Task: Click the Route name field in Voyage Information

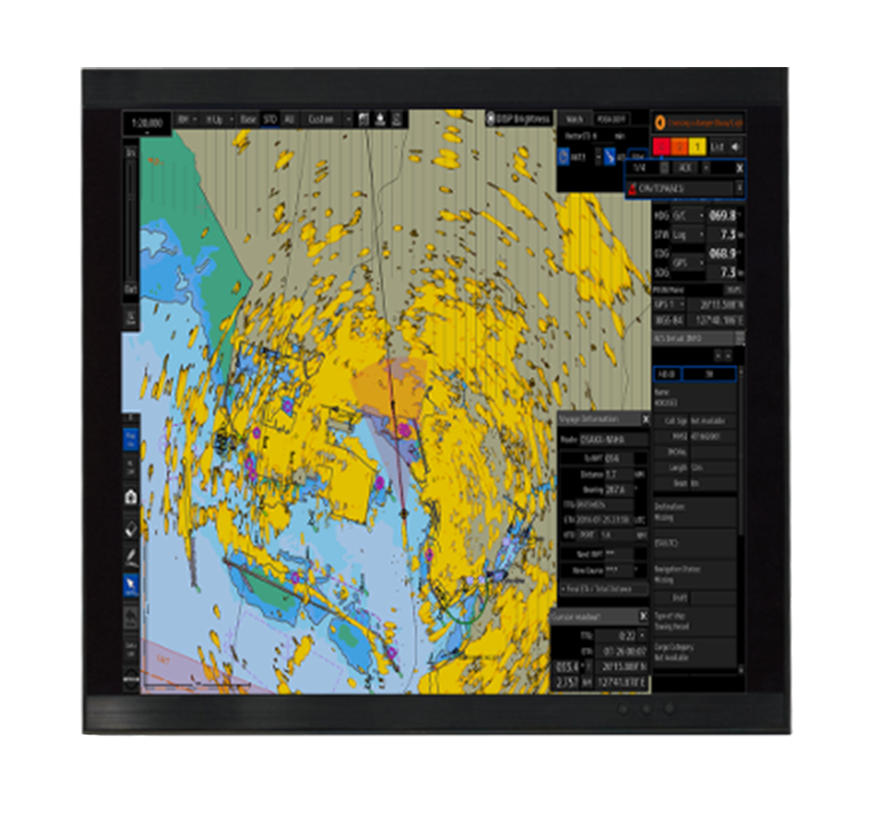Action: [x=612, y=439]
